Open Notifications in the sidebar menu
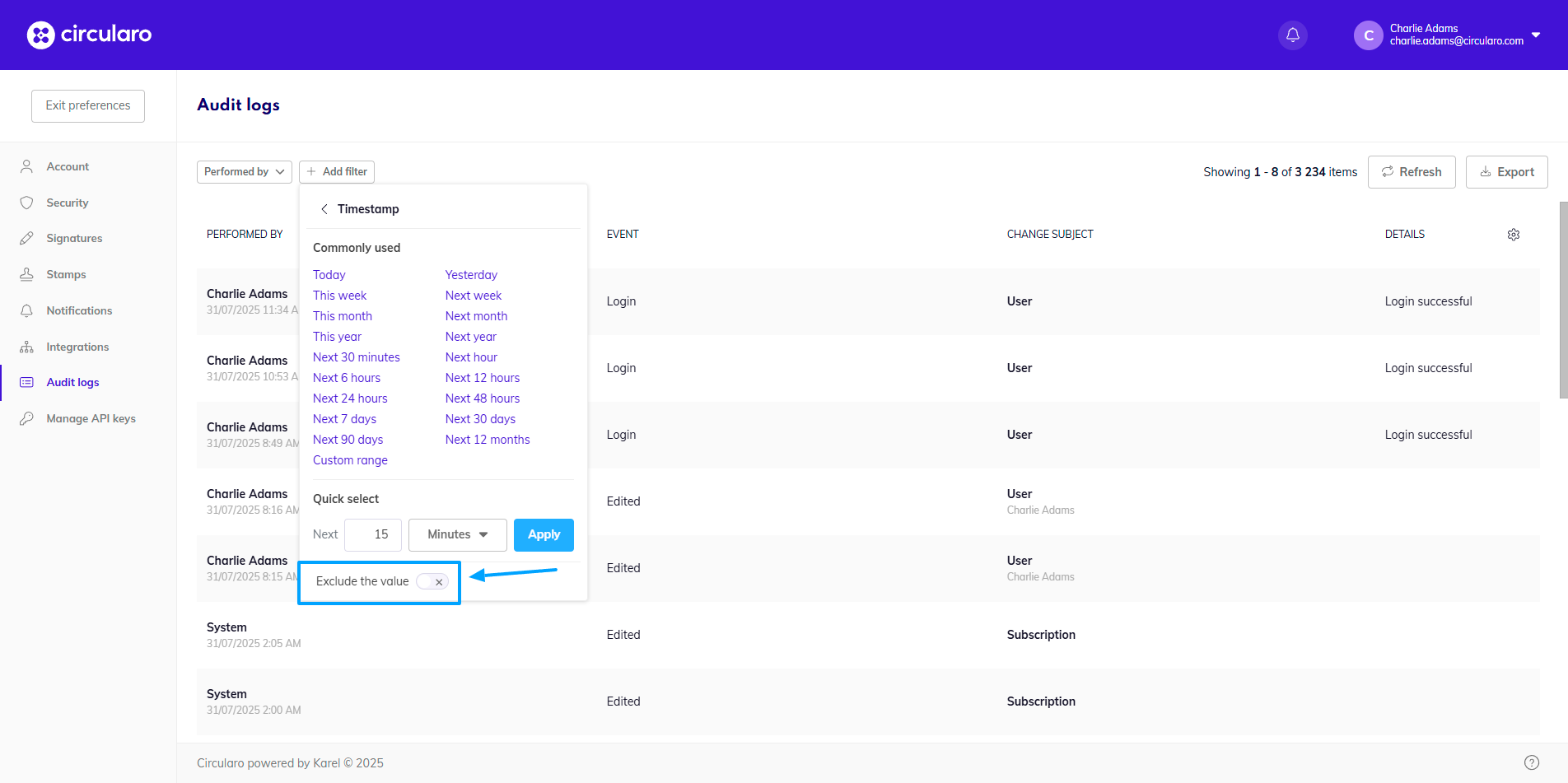 click(x=79, y=311)
